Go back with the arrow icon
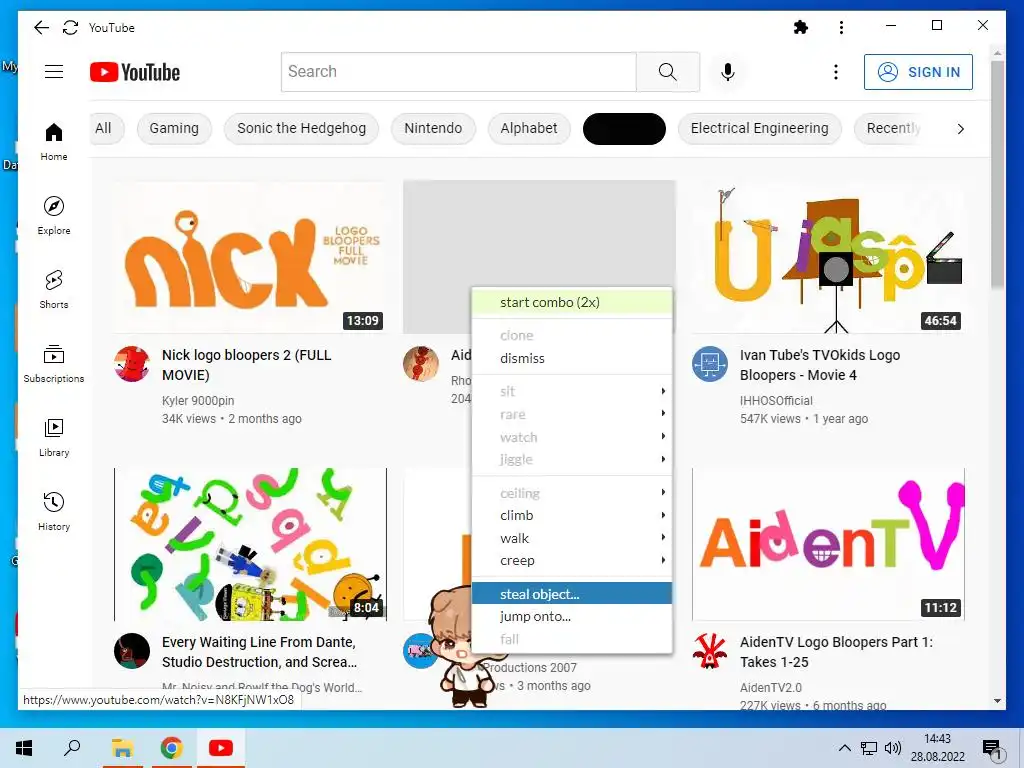Screen dimensions: 1024x768 [x=41, y=27]
